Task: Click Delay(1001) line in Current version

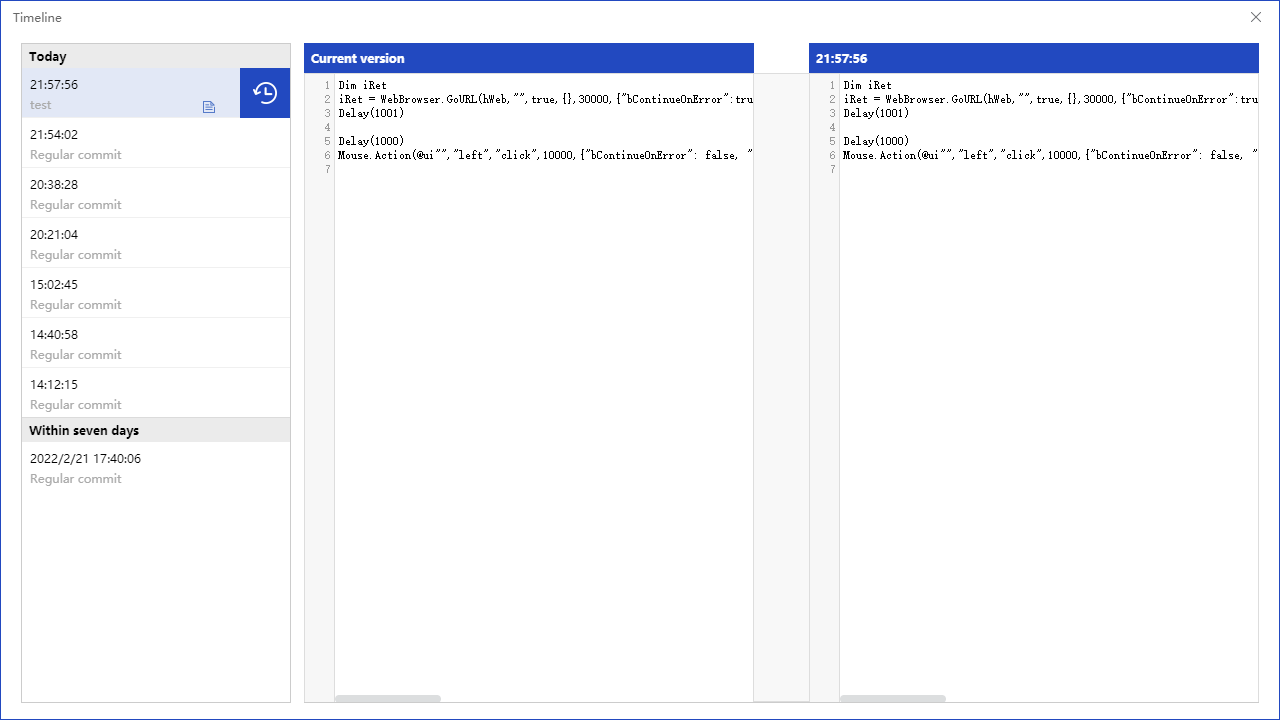Action: [x=371, y=113]
